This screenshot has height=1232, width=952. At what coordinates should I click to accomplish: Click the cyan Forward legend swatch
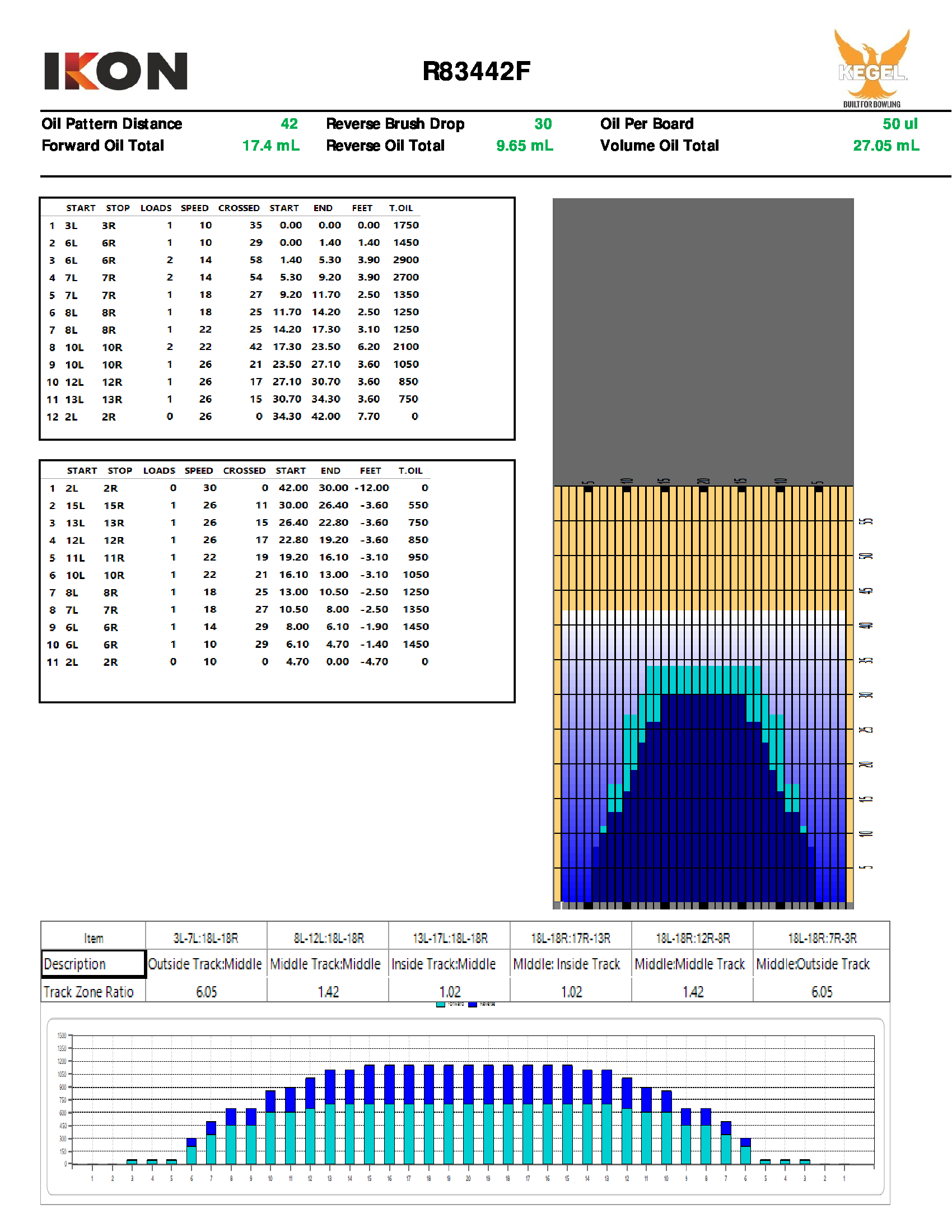(x=441, y=1005)
